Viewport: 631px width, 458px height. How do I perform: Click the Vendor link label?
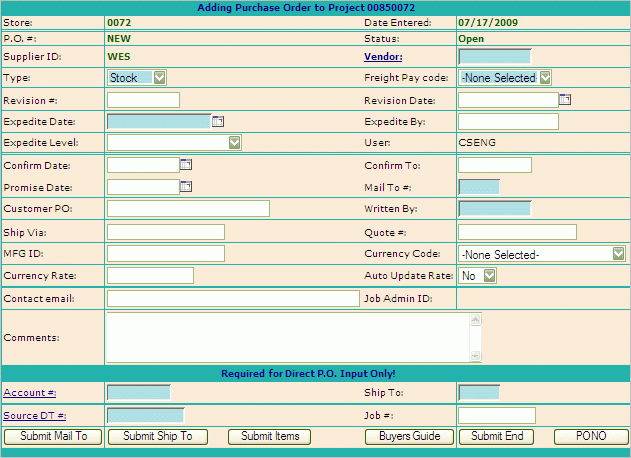pos(381,56)
